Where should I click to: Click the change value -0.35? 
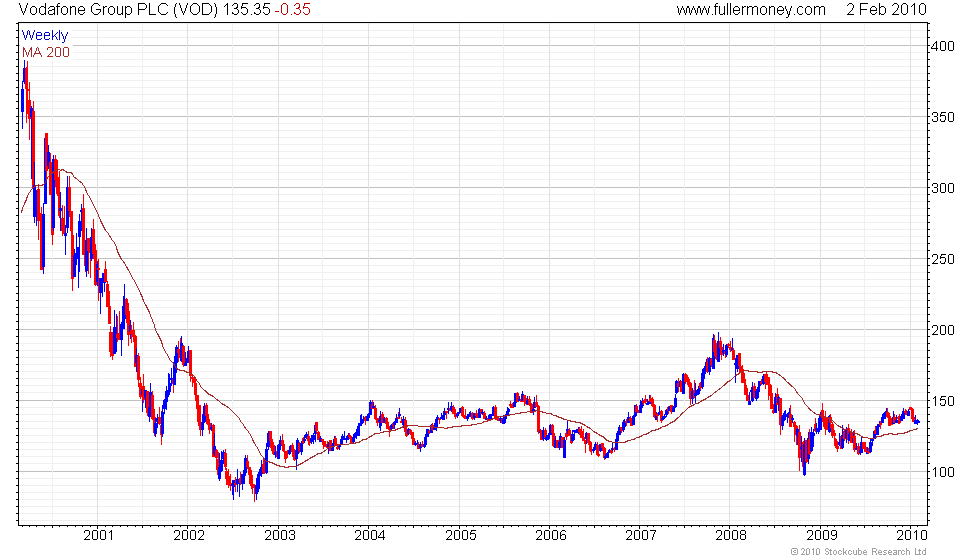(292, 10)
